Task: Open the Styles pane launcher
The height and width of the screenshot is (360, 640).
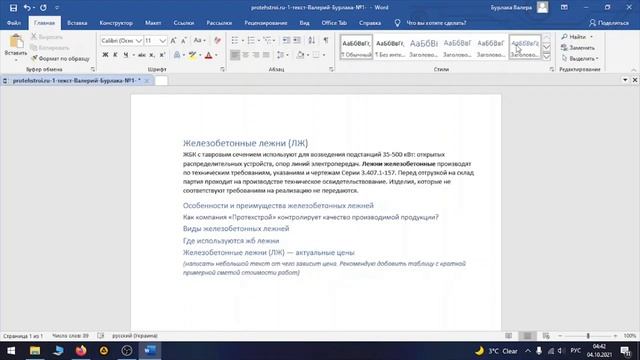Action: click(551, 69)
